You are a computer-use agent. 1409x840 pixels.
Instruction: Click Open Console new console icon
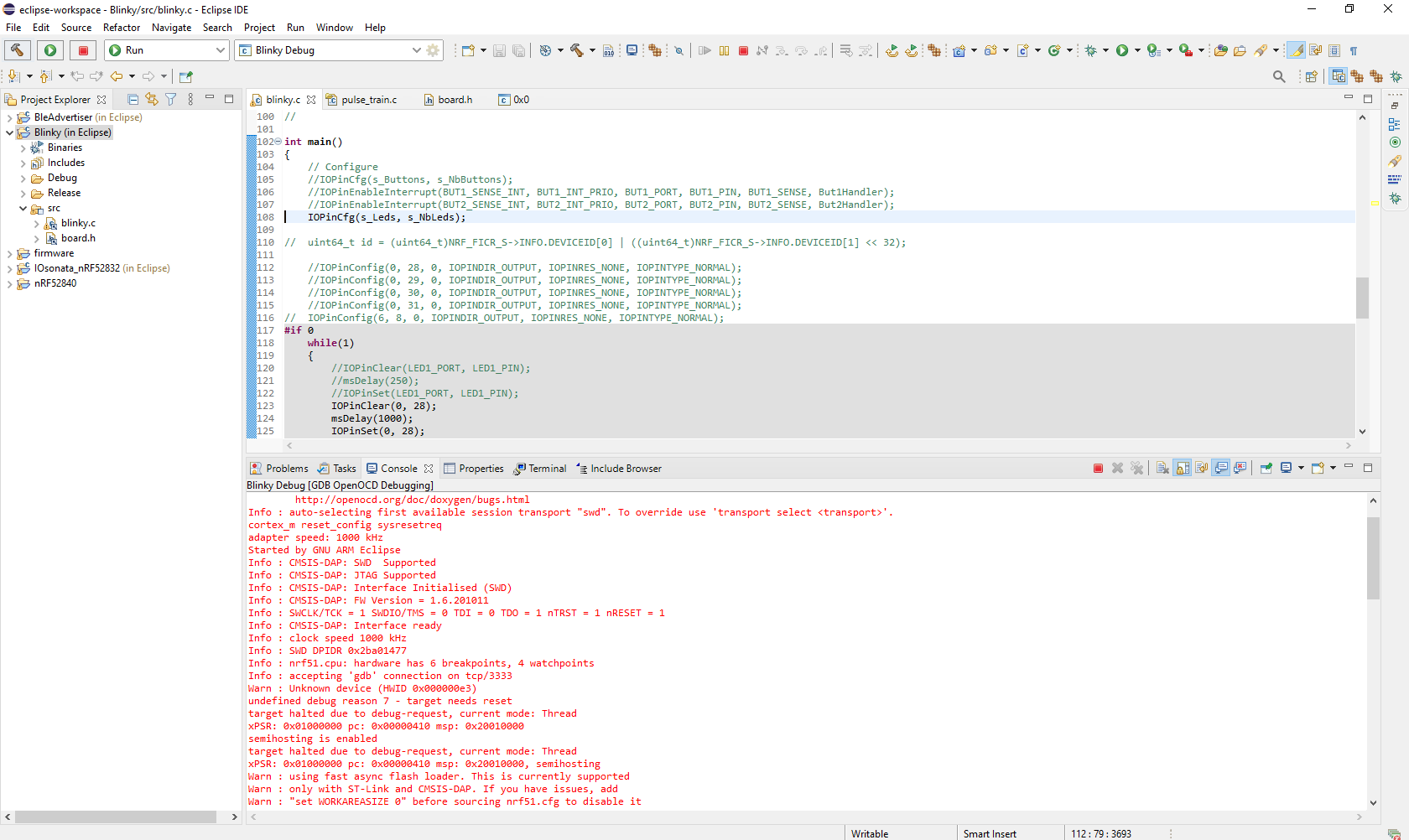(x=1318, y=468)
